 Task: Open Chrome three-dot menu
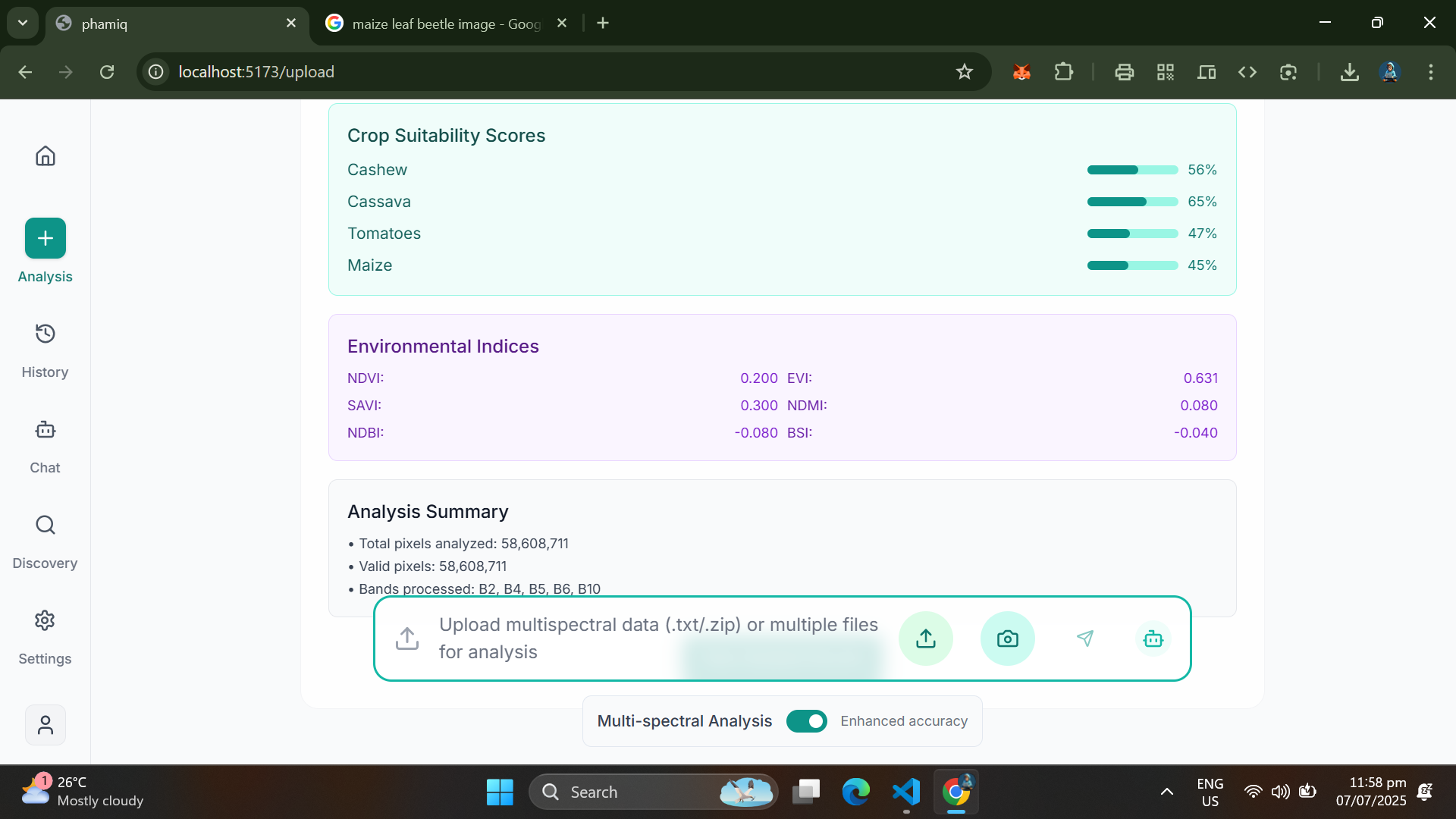[x=1430, y=72]
